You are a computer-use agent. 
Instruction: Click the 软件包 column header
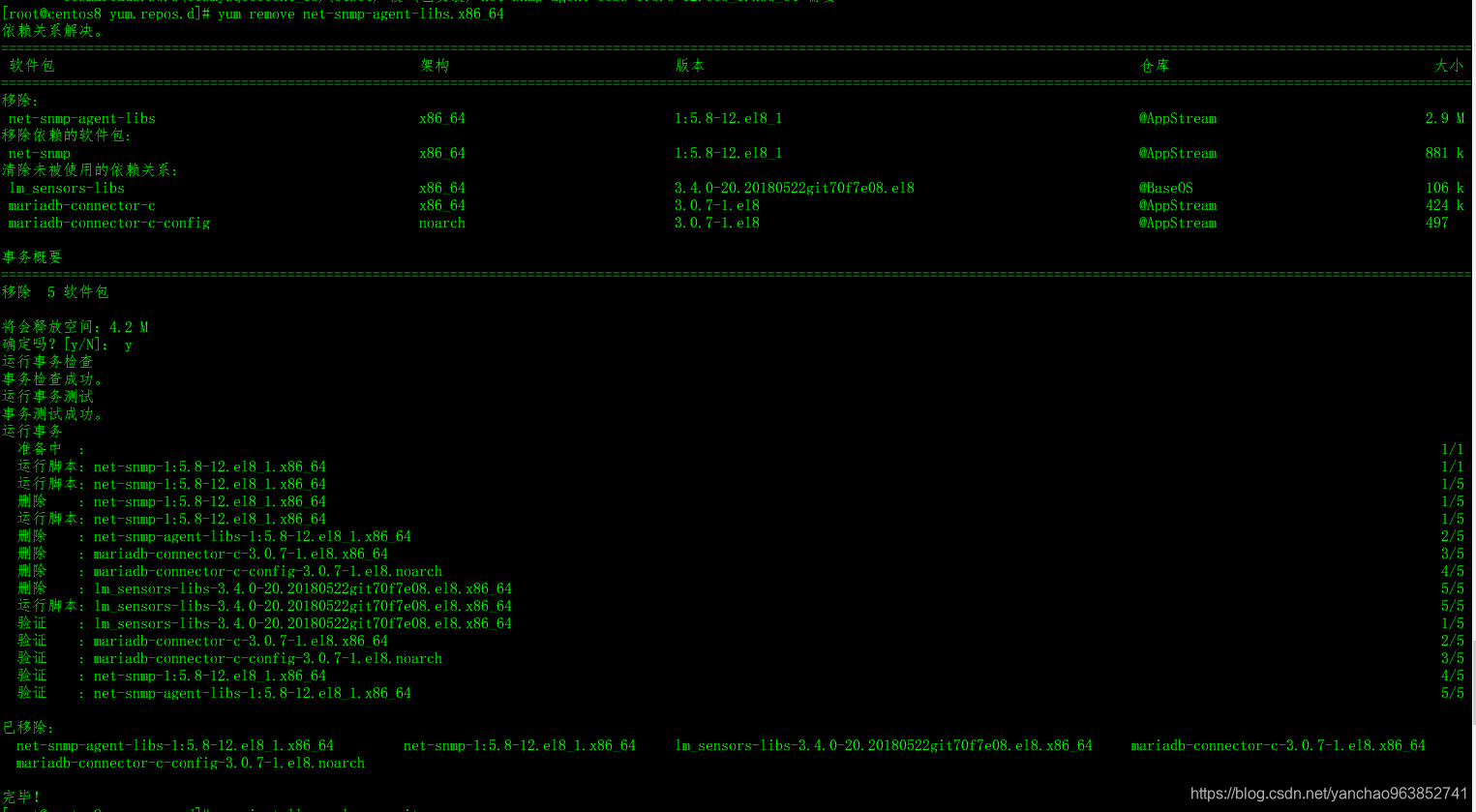pos(32,66)
